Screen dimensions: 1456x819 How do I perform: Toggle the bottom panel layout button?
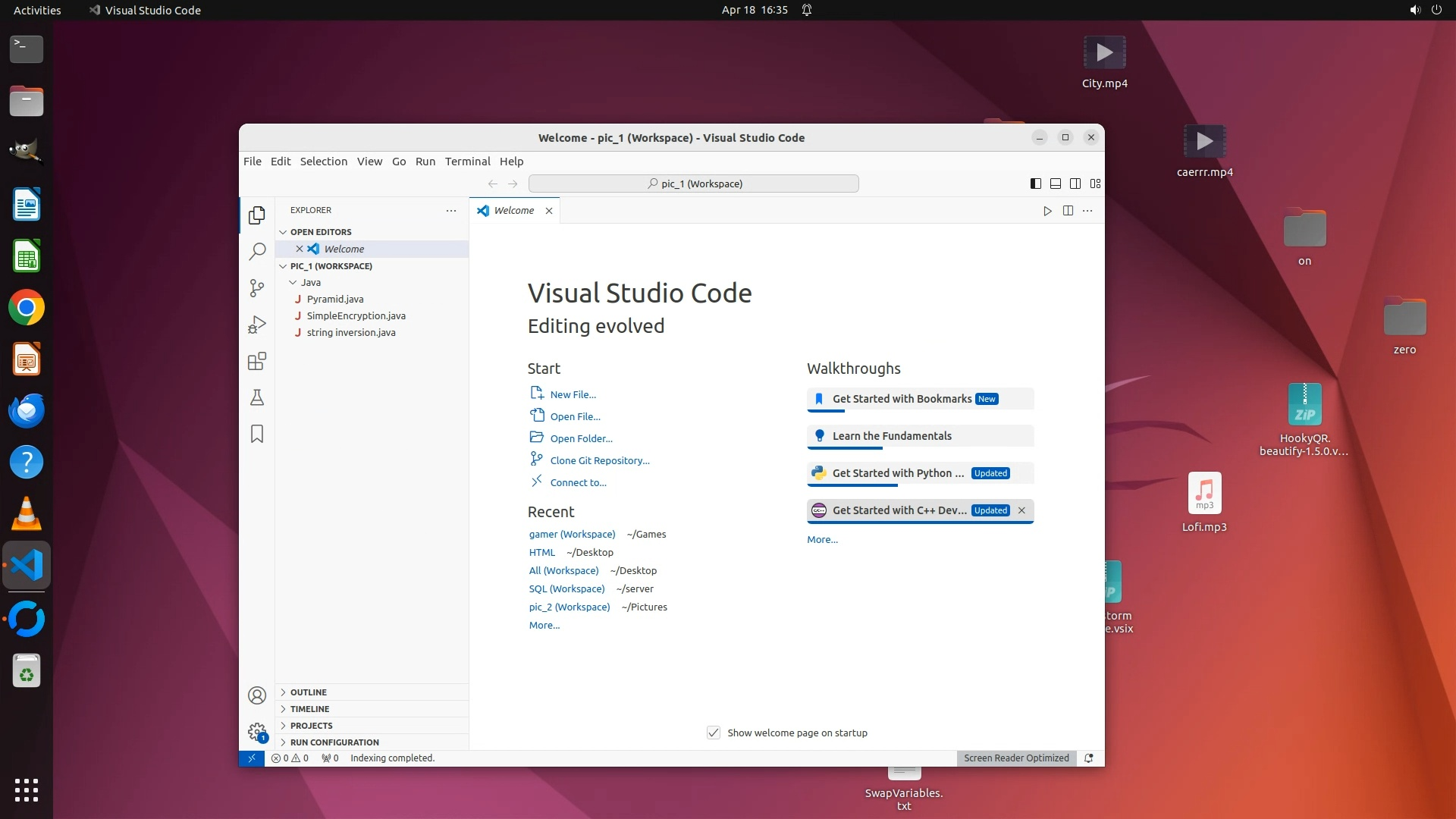click(x=1056, y=184)
